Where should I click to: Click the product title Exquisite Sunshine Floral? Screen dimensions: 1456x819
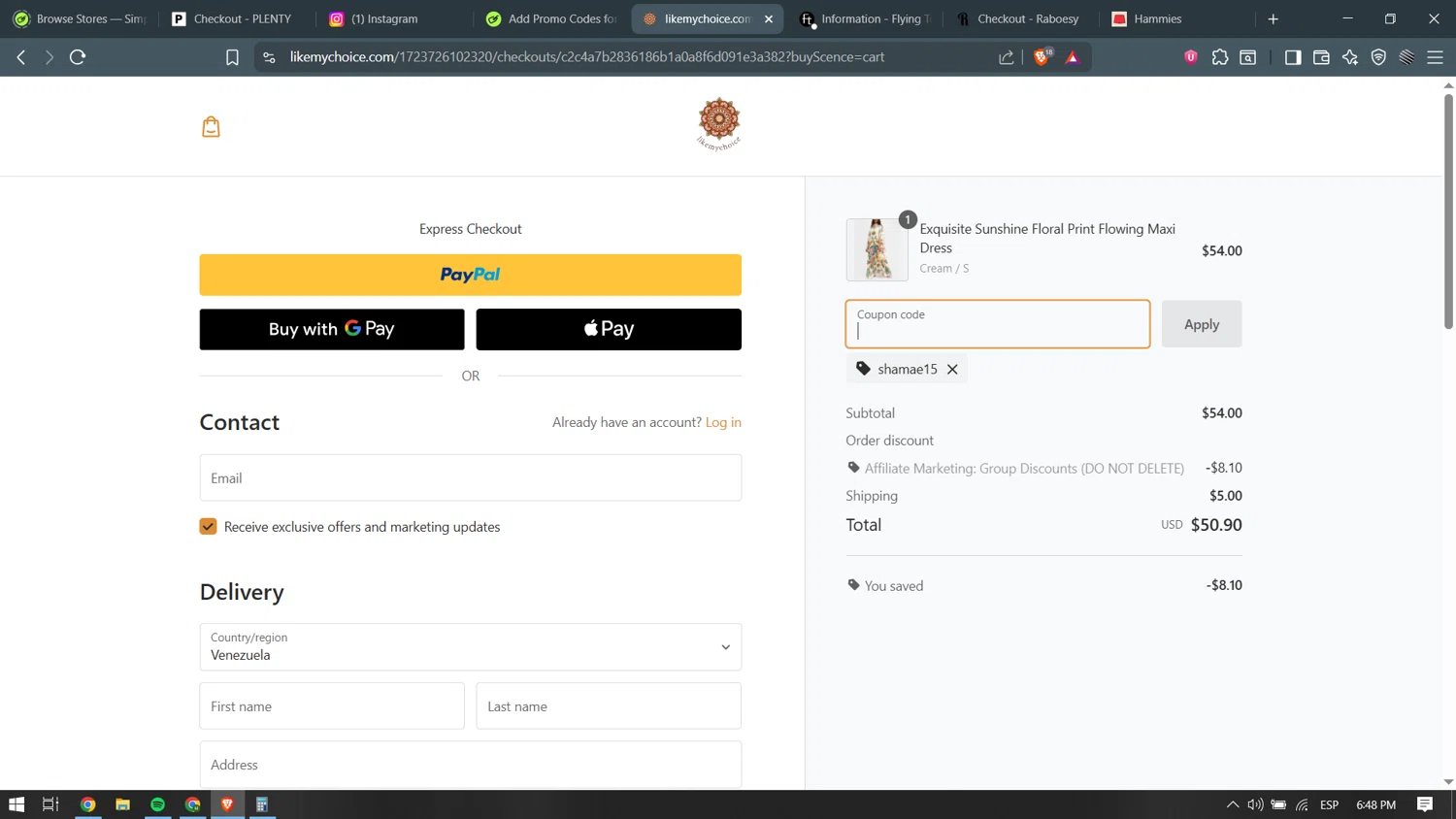[x=1047, y=238]
